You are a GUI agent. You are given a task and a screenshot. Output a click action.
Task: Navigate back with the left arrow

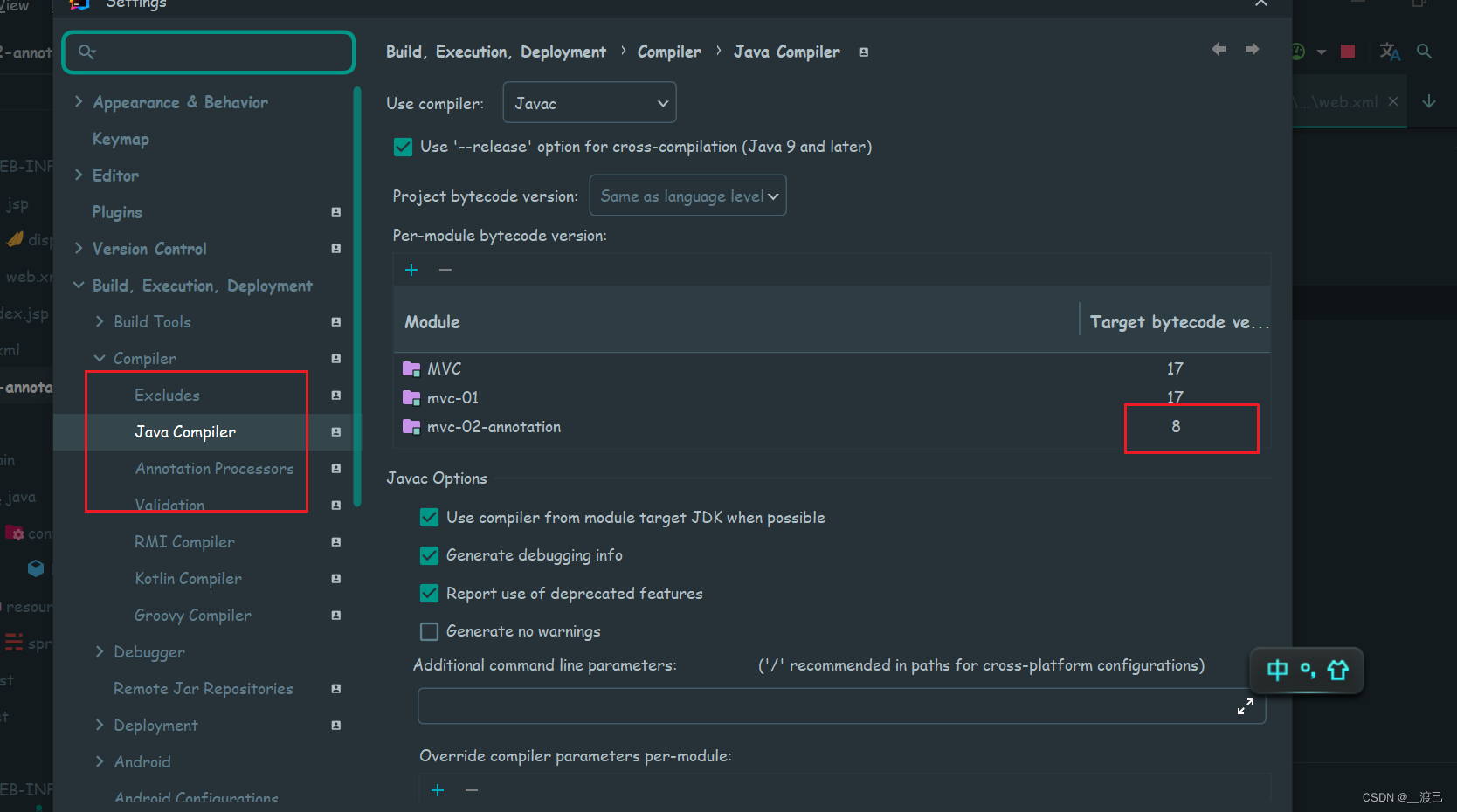[1219, 50]
